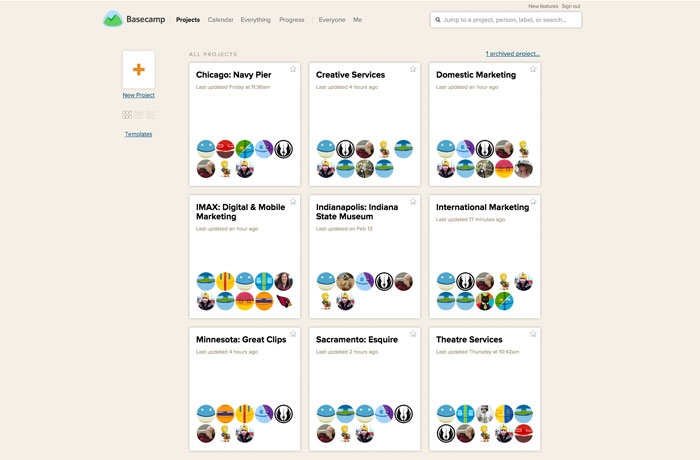Switch to middle list view icon
700x460 pixels.
139,115
